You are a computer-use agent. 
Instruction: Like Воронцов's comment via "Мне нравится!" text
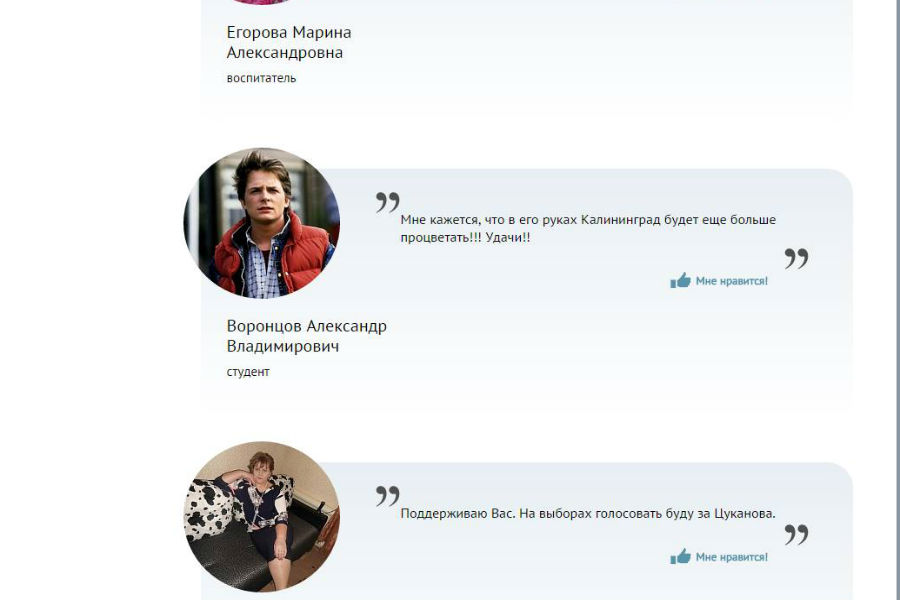[731, 281]
